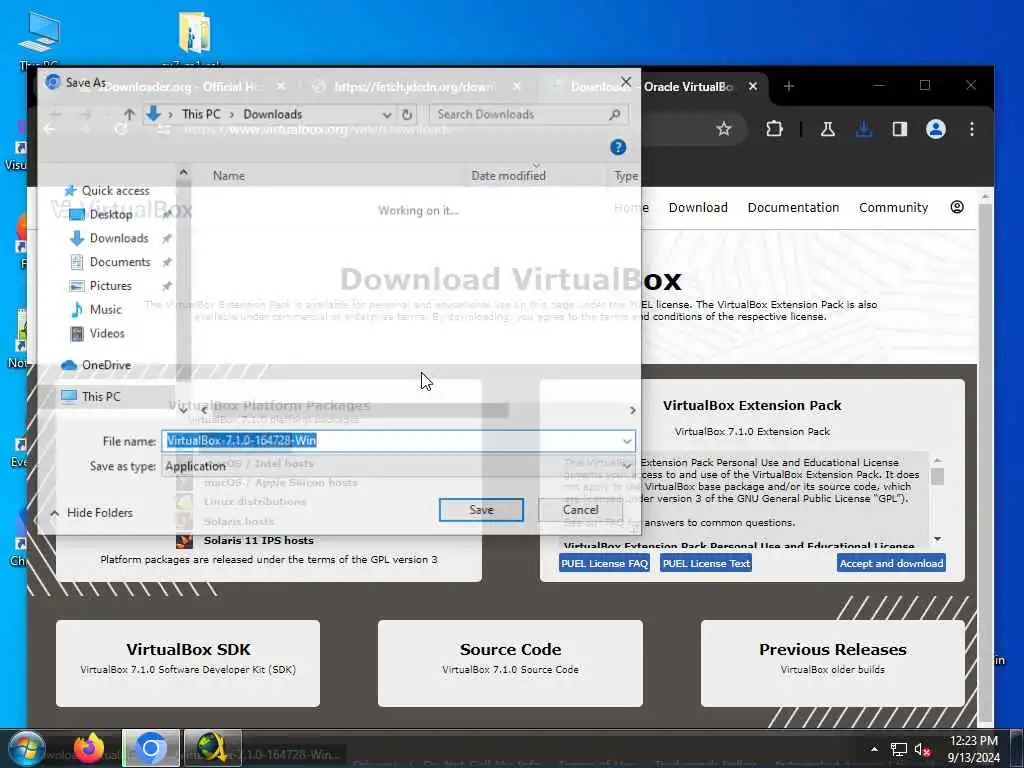This screenshot has height=768, width=1024.
Task: Open This PC desktop icon
Action: pos(39,39)
